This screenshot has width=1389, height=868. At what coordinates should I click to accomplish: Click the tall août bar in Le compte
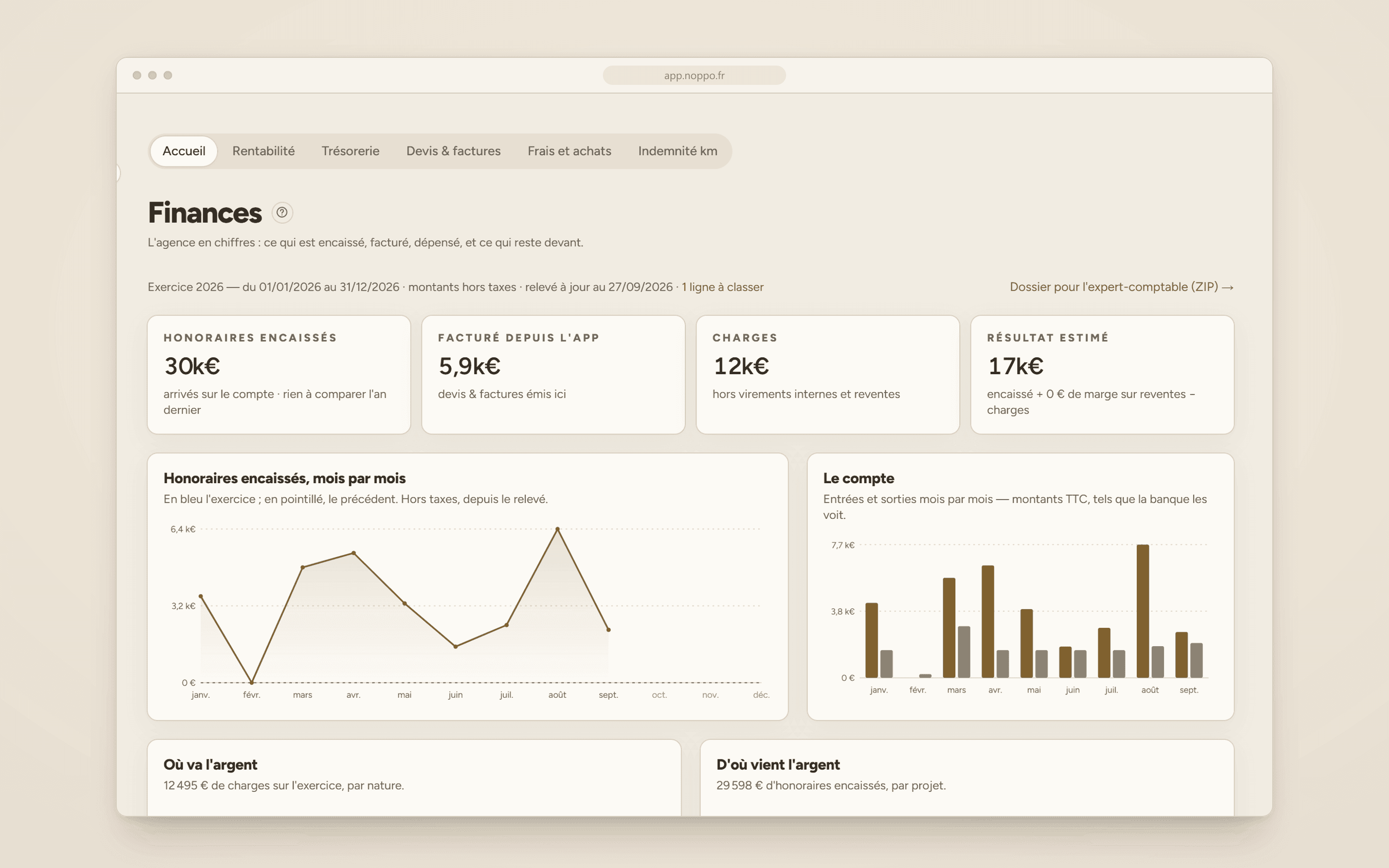[1143, 611]
